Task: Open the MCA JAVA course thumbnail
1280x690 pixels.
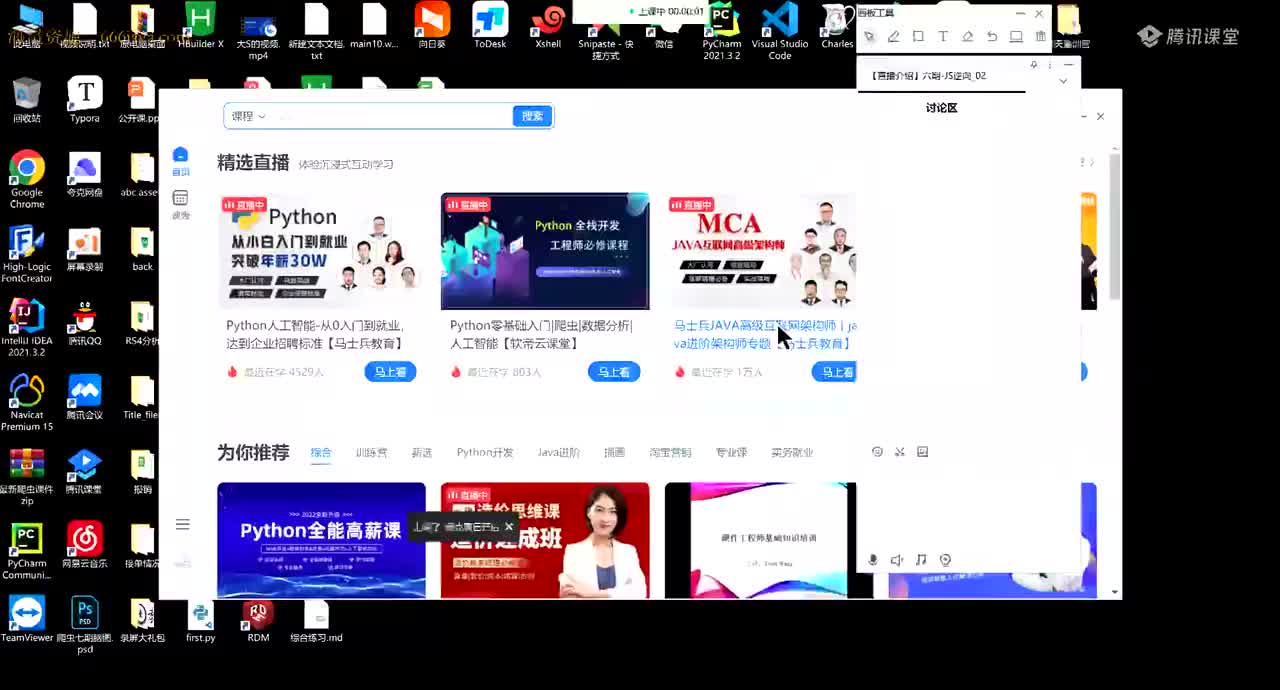Action: click(762, 251)
